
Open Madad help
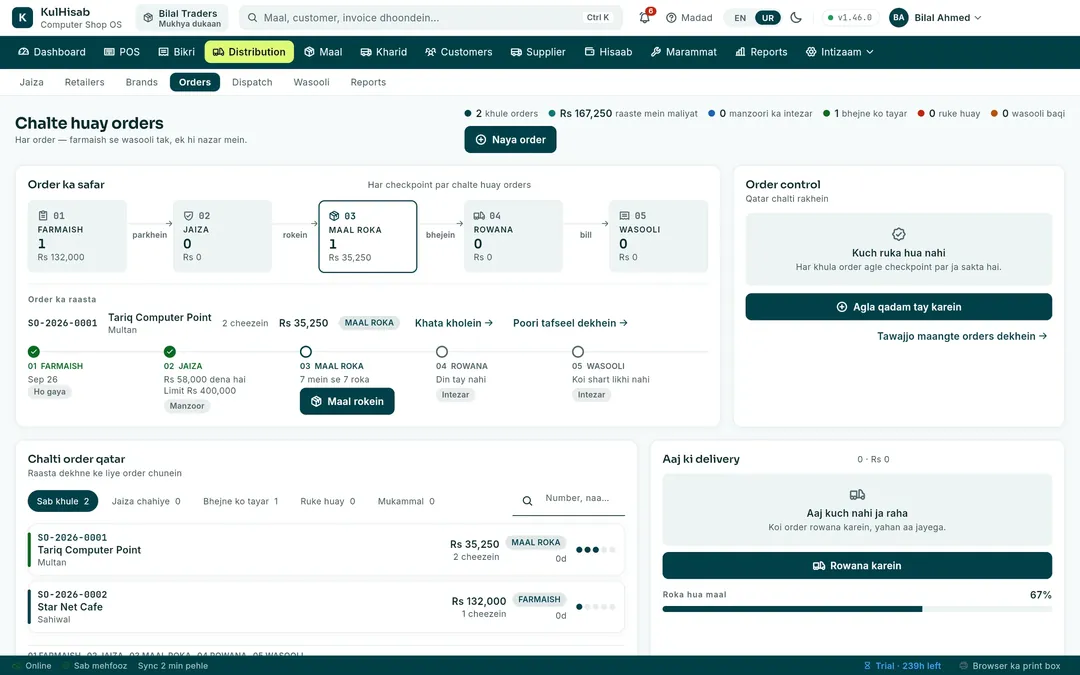(x=689, y=18)
